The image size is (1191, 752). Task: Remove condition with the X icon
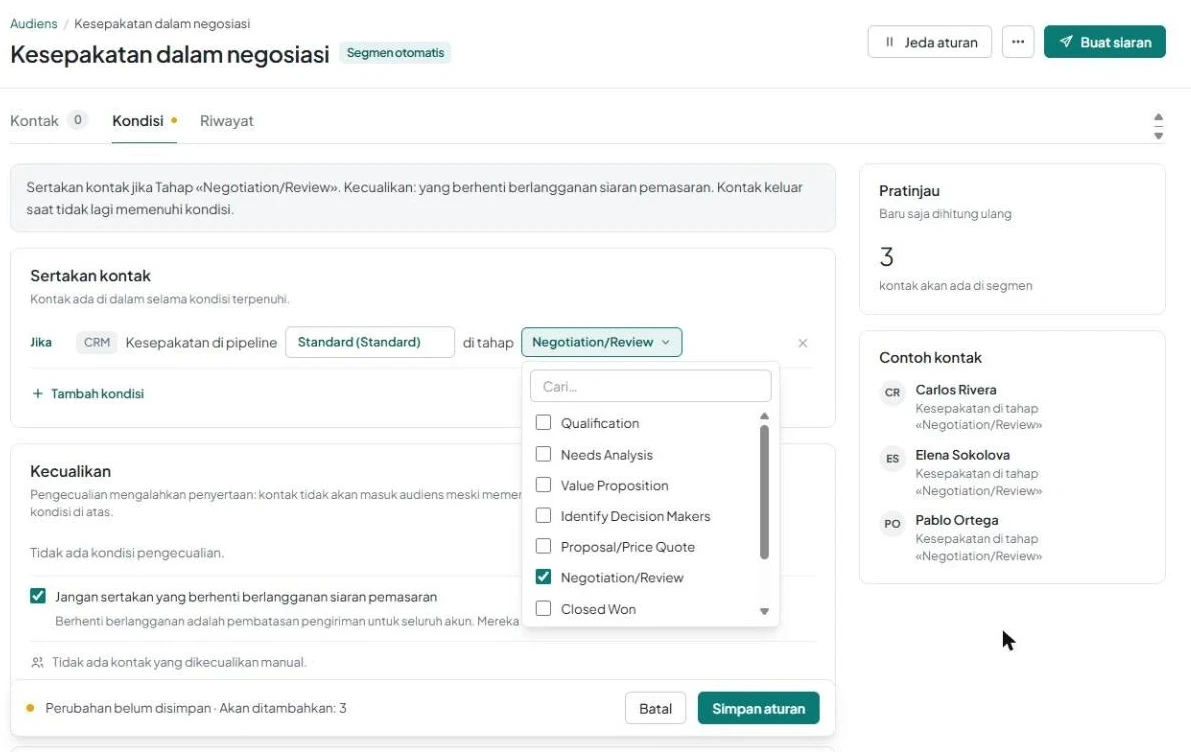(x=803, y=343)
